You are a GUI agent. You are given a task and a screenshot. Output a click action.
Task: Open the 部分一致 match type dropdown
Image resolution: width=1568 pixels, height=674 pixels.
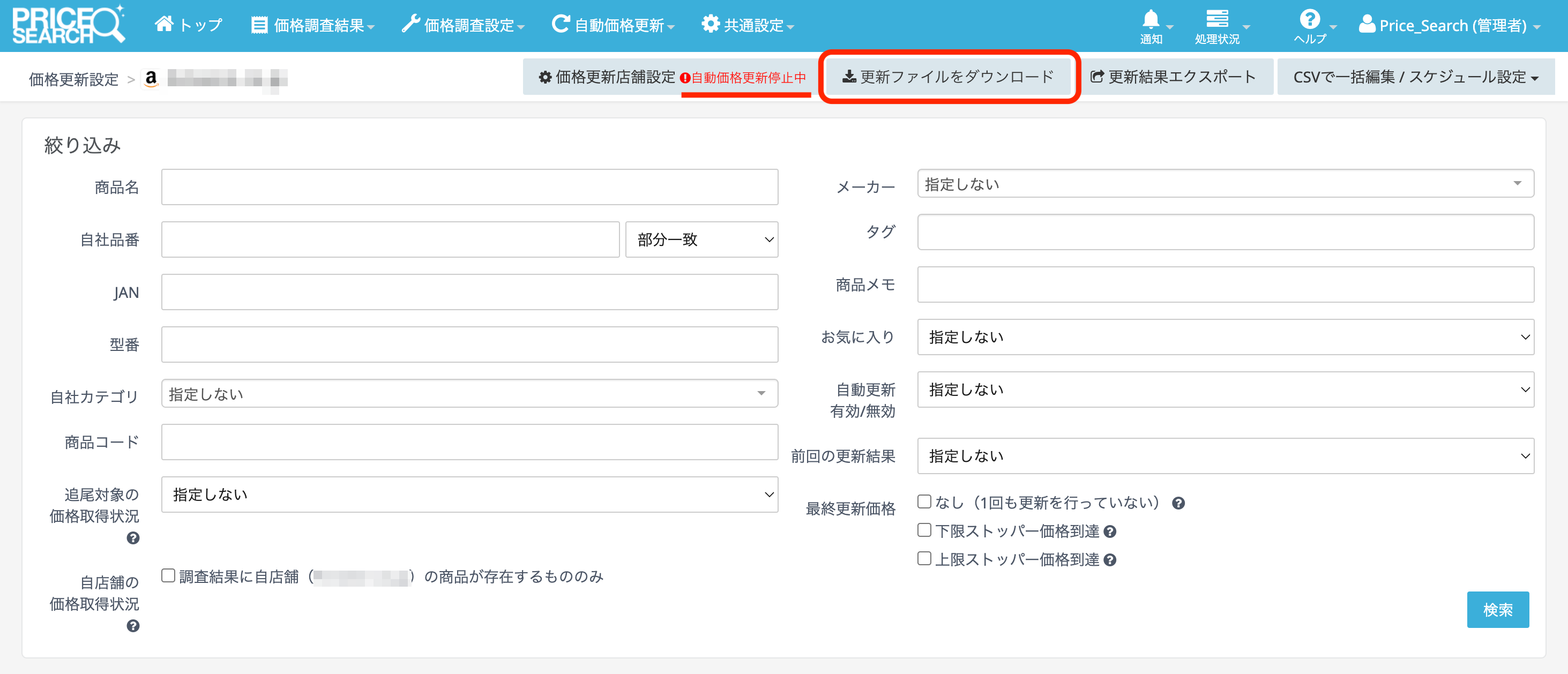point(701,239)
